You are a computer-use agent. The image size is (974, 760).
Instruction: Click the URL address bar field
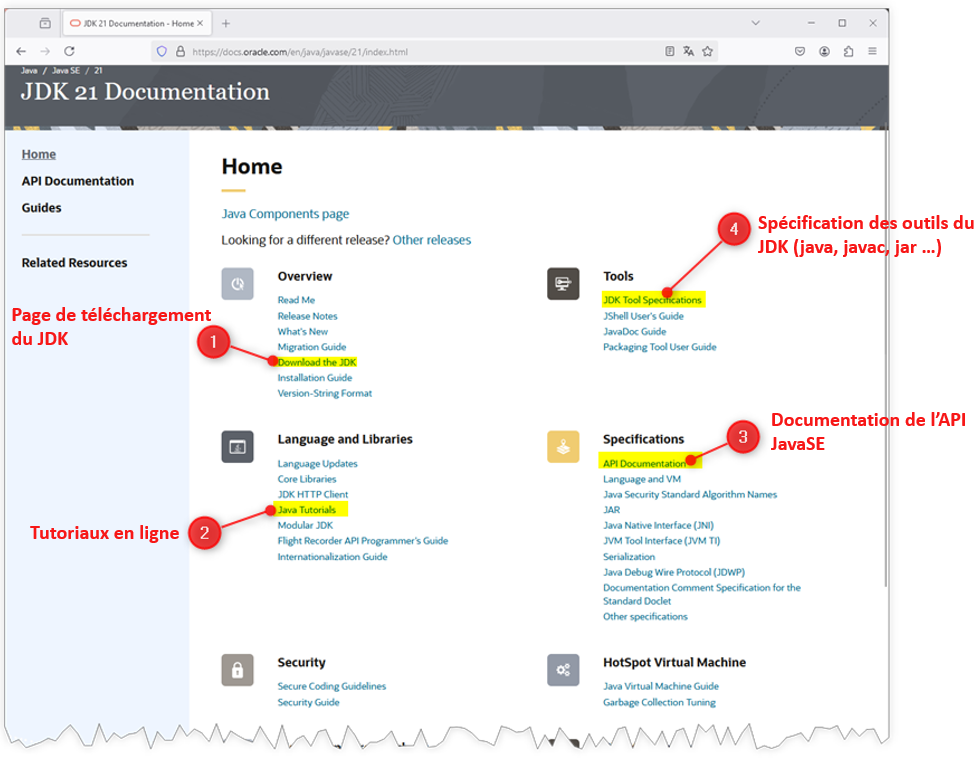[420, 51]
